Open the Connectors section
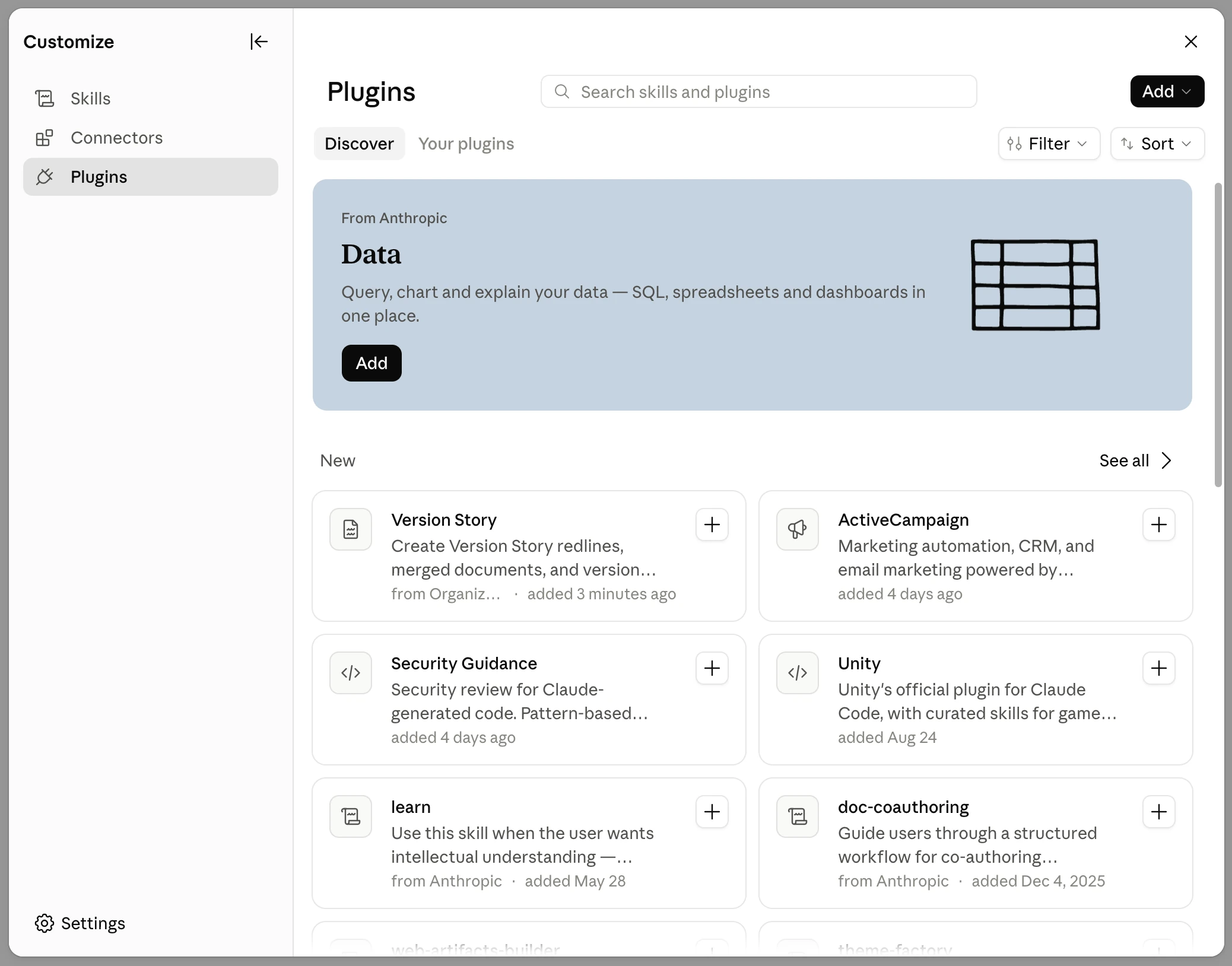The height and width of the screenshot is (966, 1232). coord(151,138)
